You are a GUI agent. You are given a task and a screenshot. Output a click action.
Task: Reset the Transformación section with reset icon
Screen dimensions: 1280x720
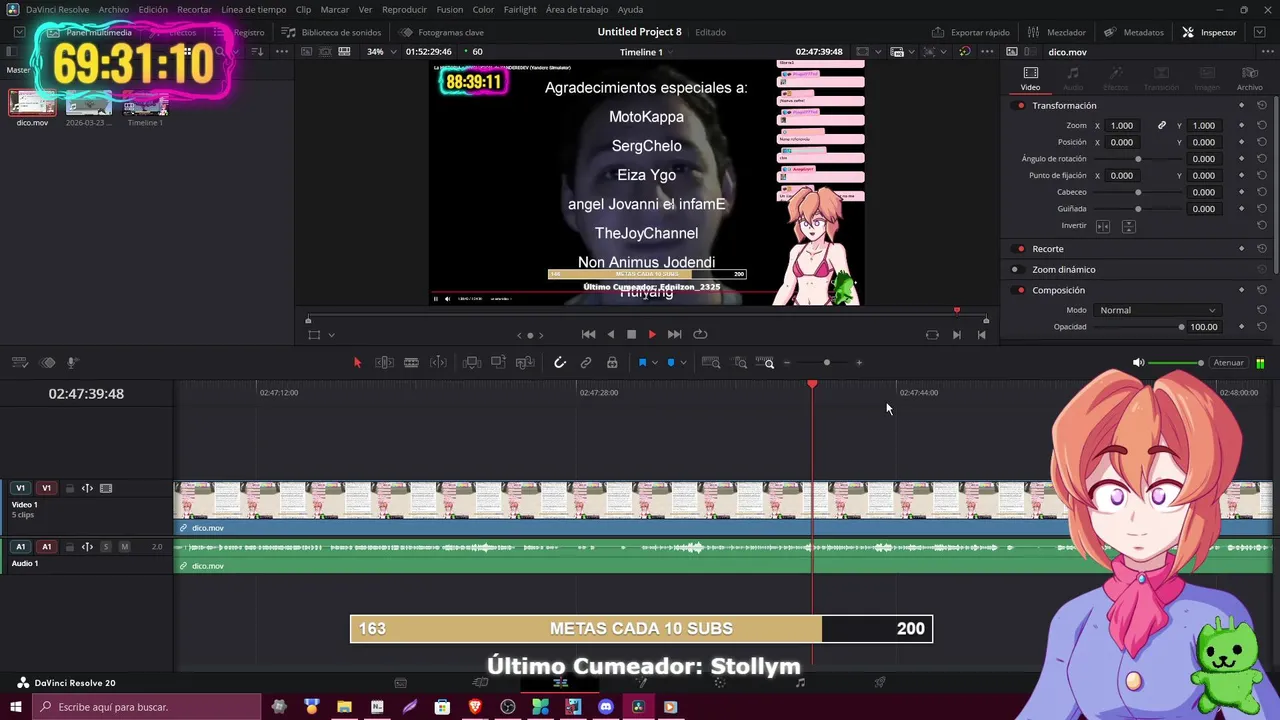coord(1262,105)
